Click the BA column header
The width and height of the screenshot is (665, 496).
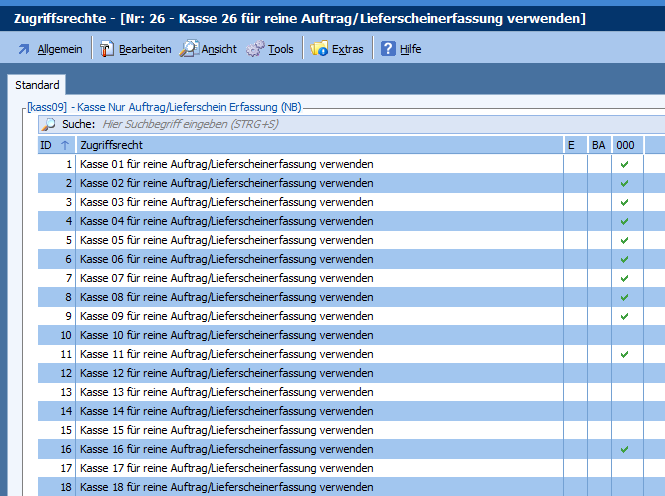[598, 146]
